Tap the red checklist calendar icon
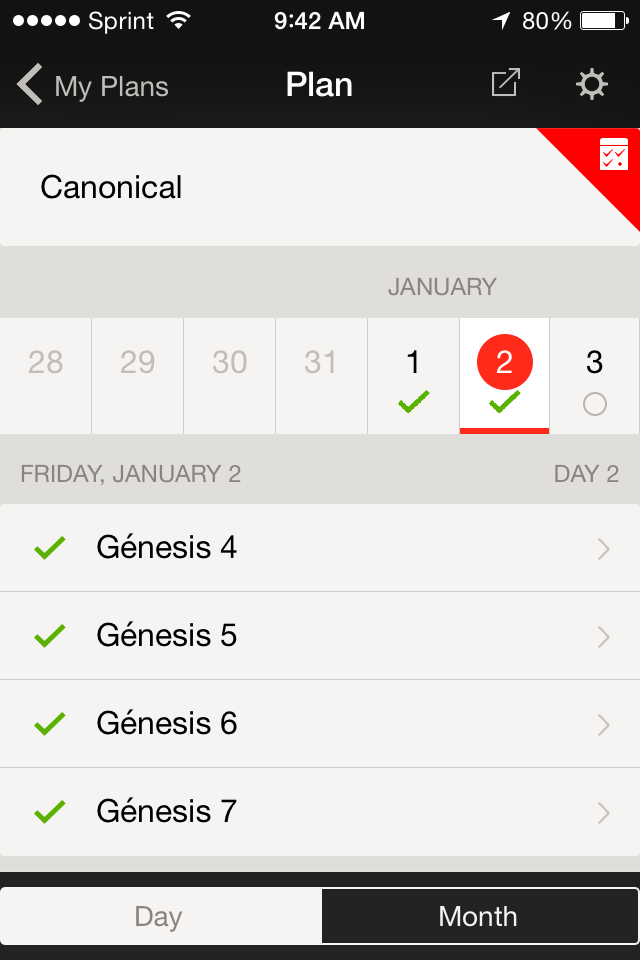 [613, 155]
